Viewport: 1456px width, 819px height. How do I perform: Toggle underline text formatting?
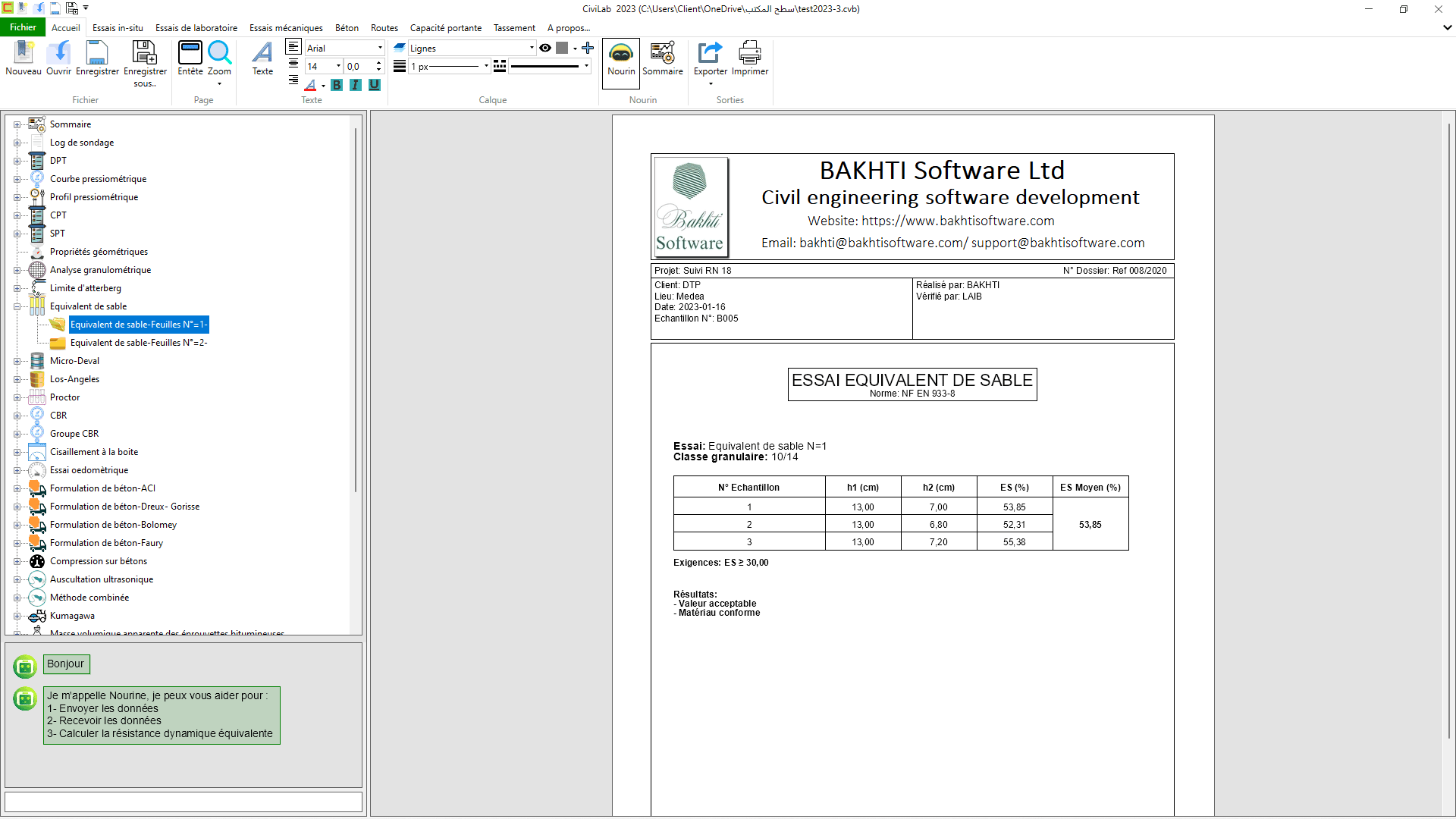click(x=375, y=85)
